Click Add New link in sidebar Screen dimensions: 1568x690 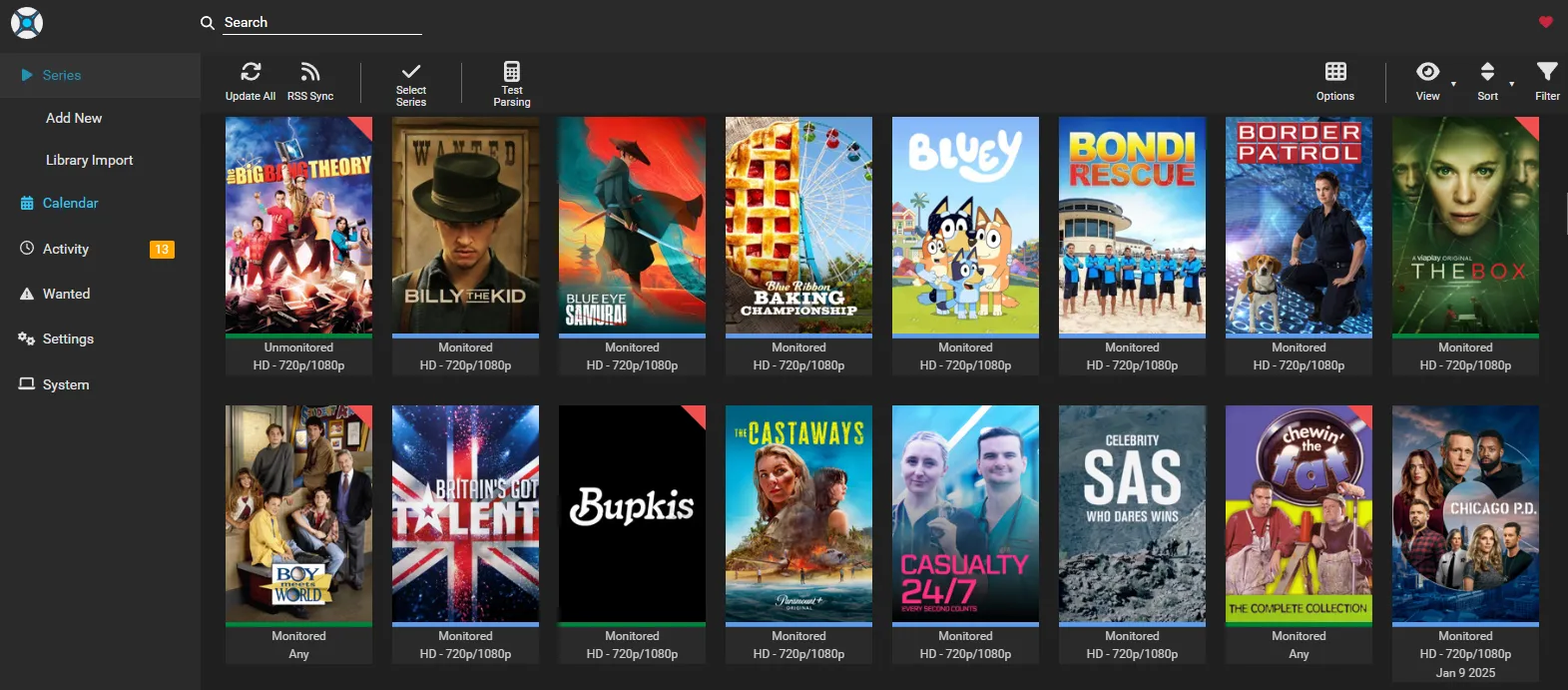click(x=74, y=118)
